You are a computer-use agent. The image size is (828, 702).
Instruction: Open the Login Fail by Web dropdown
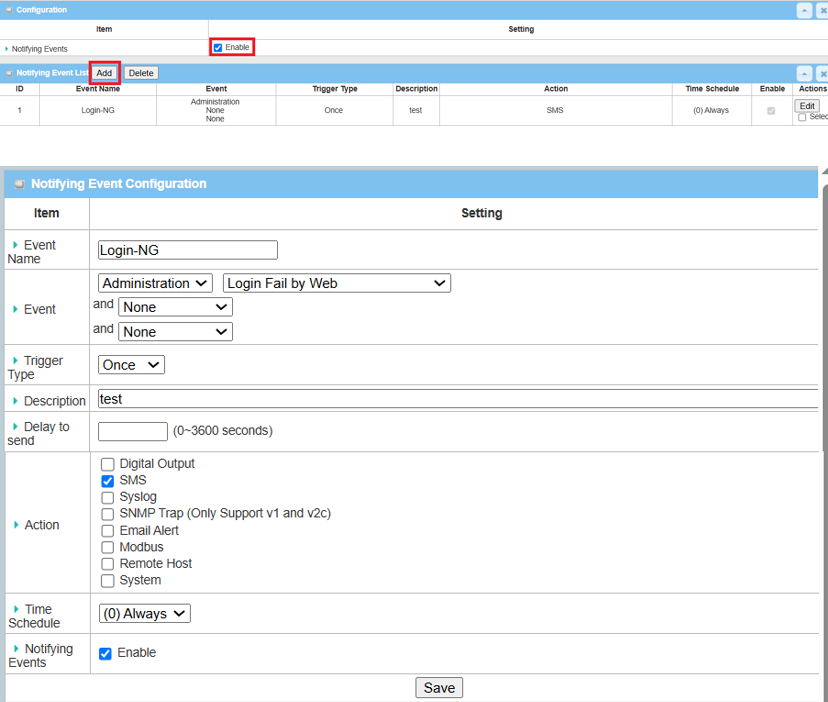[336, 283]
